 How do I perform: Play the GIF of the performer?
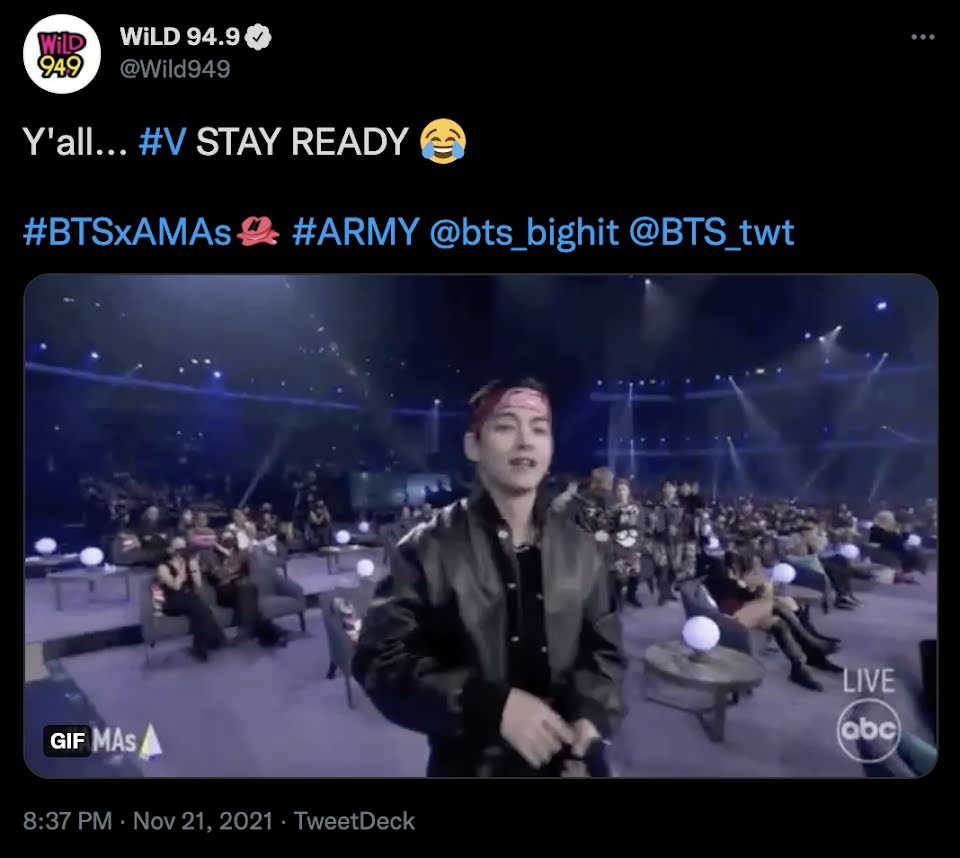(x=481, y=525)
